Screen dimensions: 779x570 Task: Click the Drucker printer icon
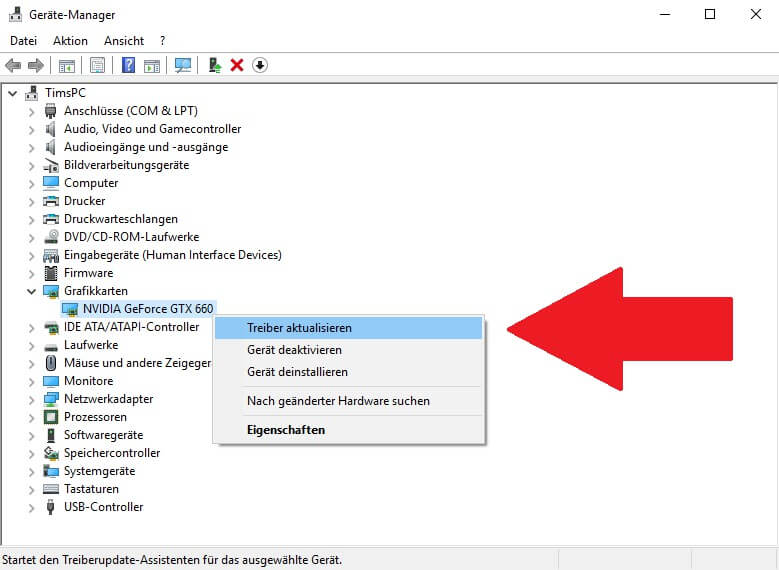[x=51, y=201]
